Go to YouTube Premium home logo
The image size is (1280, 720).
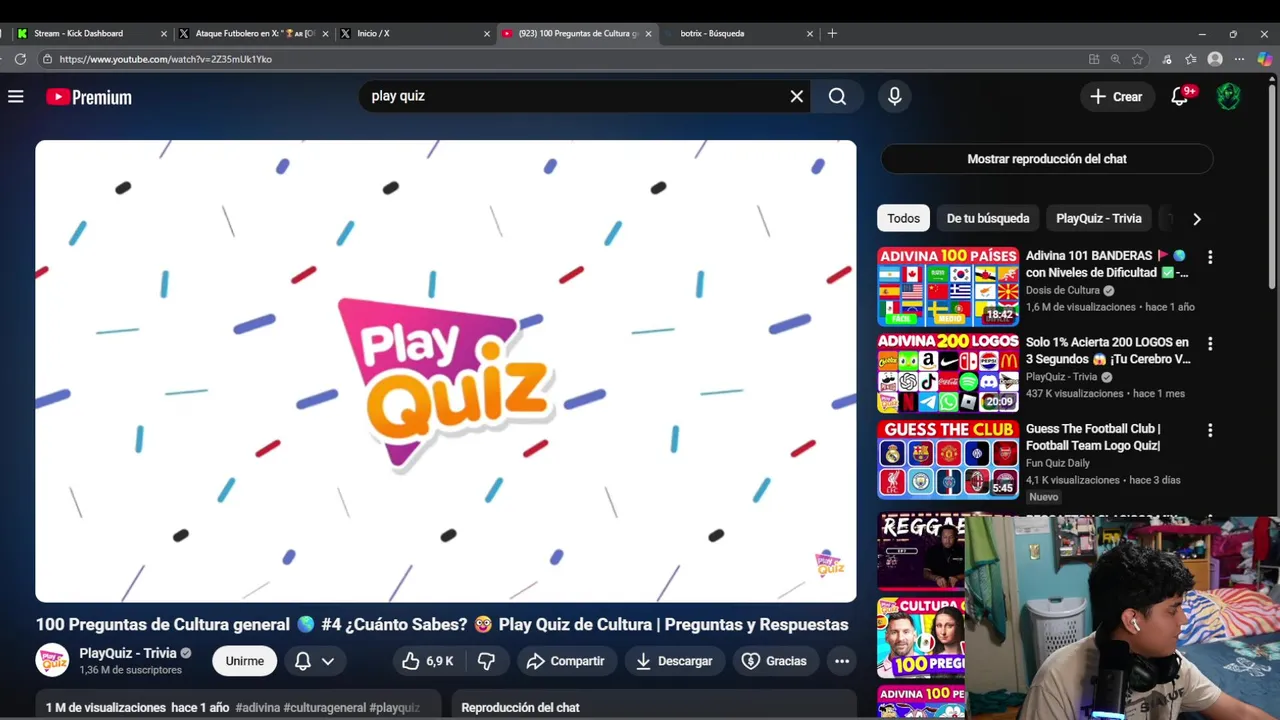click(x=89, y=97)
